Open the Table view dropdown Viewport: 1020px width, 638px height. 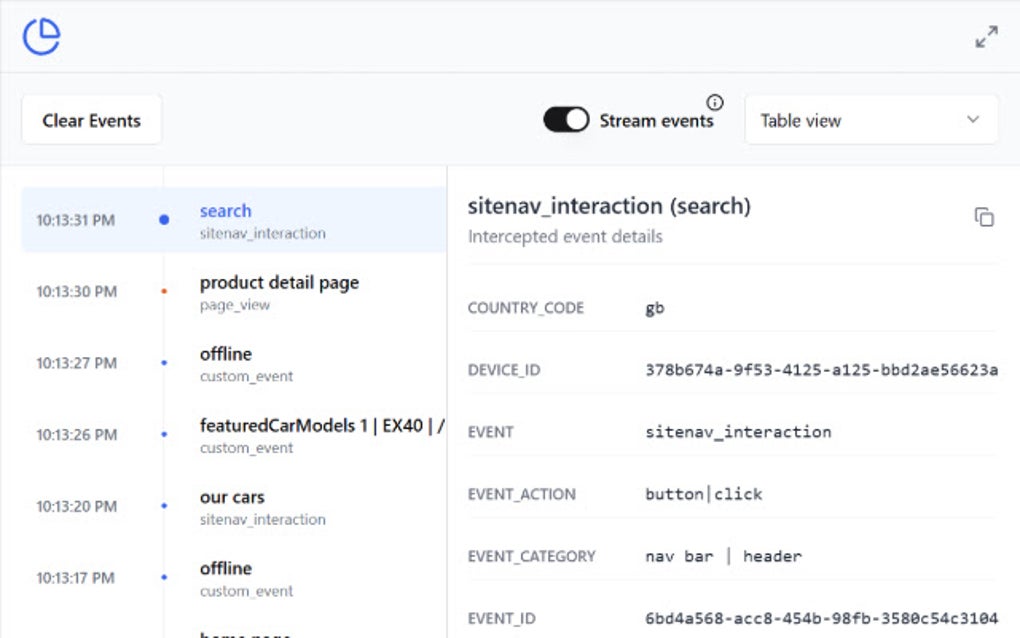click(870, 119)
